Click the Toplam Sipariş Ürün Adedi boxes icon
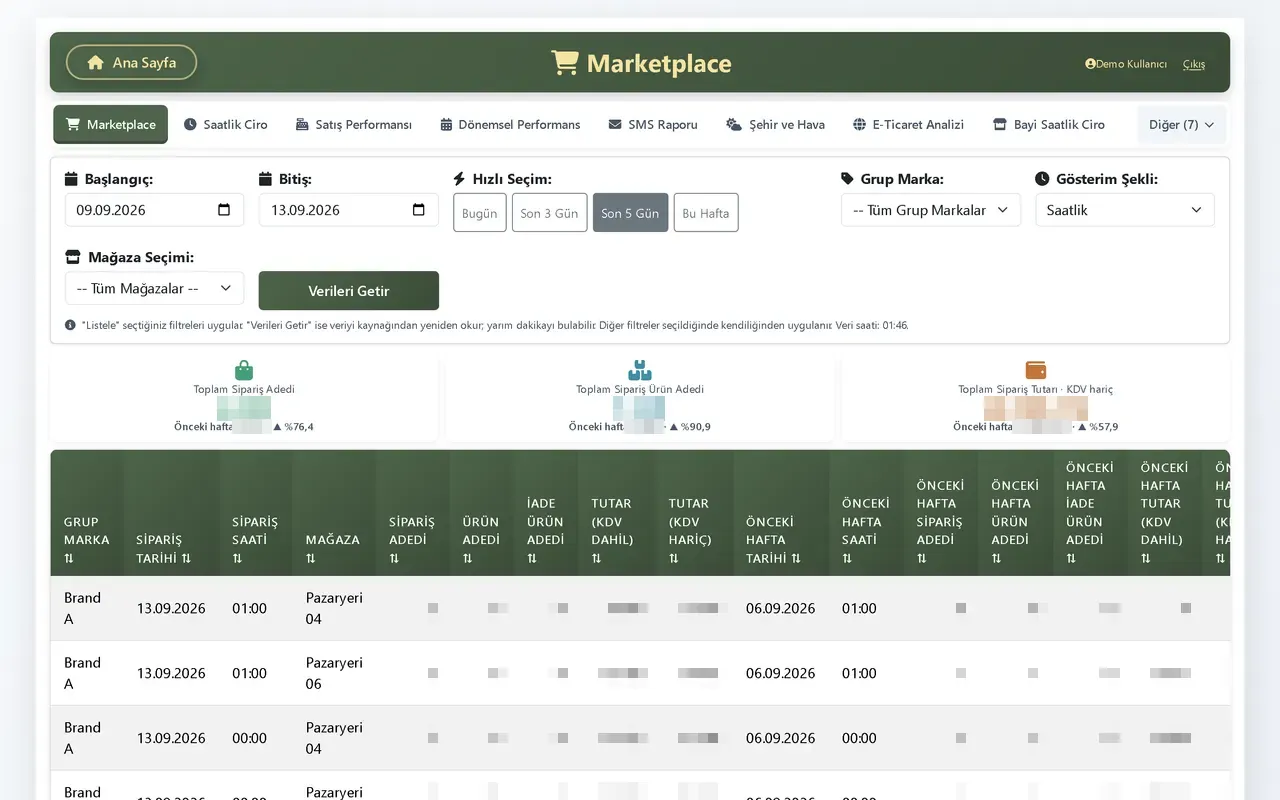Image resolution: width=1280 pixels, height=800 pixels. point(640,371)
